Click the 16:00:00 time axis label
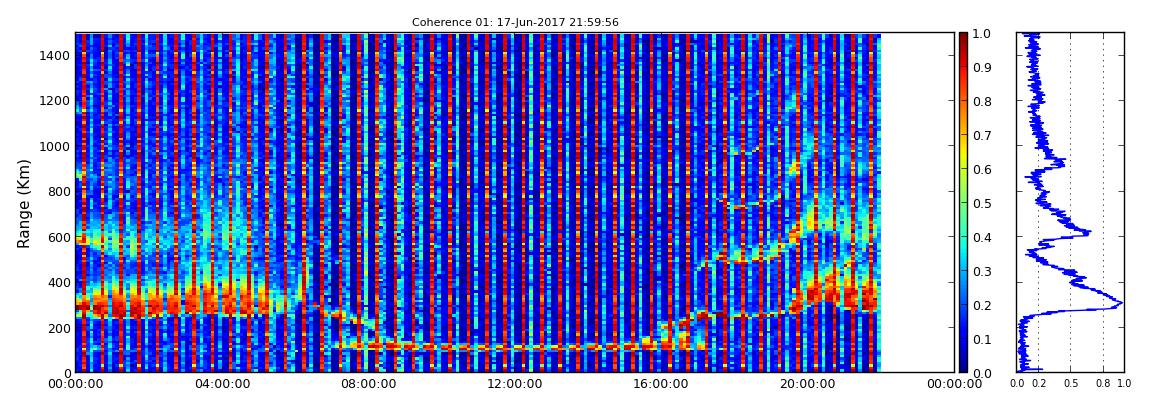 pos(659,385)
